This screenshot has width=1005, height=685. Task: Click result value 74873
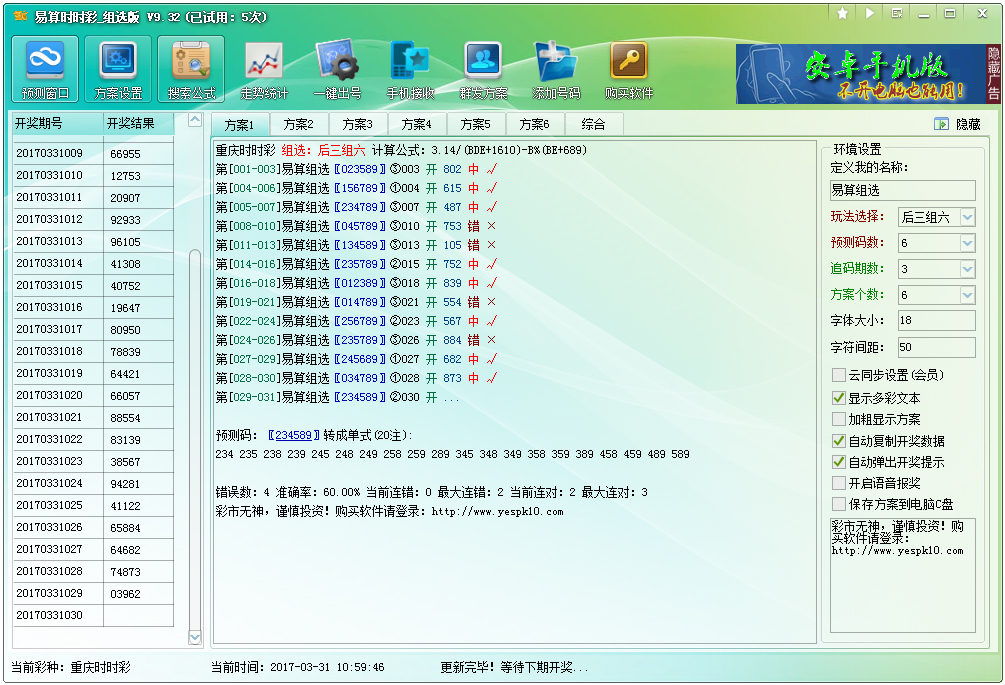125,572
